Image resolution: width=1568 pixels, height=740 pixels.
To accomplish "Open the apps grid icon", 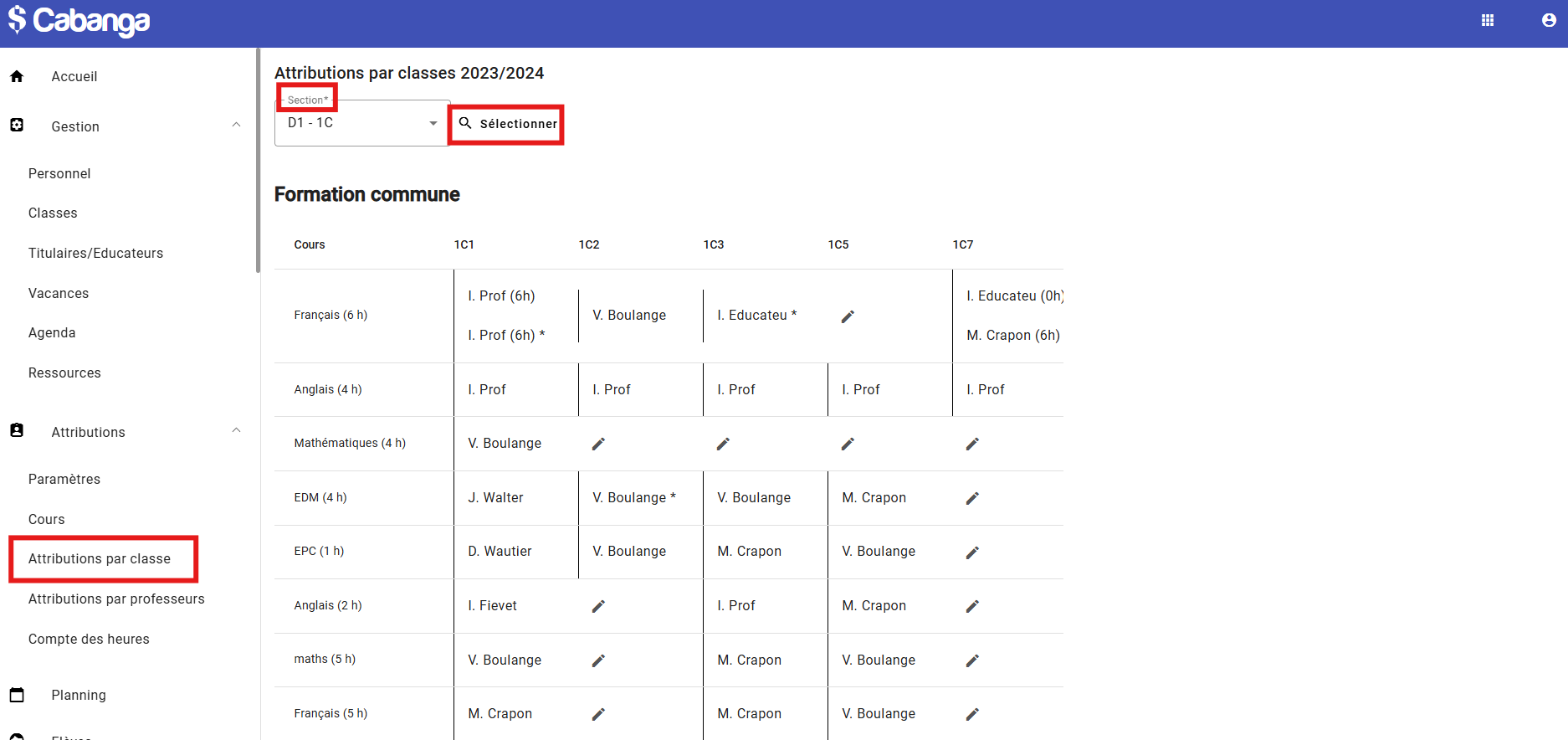I will (1487, 21).
